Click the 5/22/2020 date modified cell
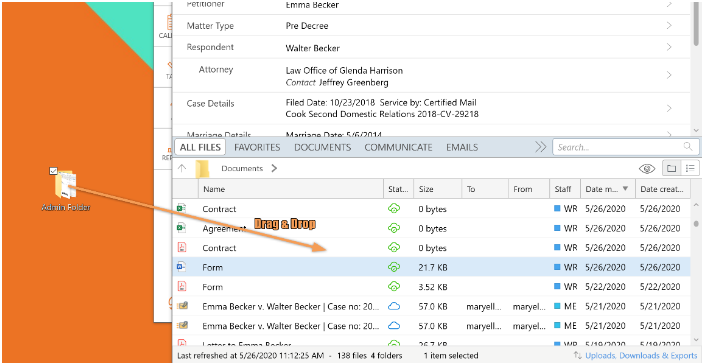The image size is (709, 363). [605, 287]
